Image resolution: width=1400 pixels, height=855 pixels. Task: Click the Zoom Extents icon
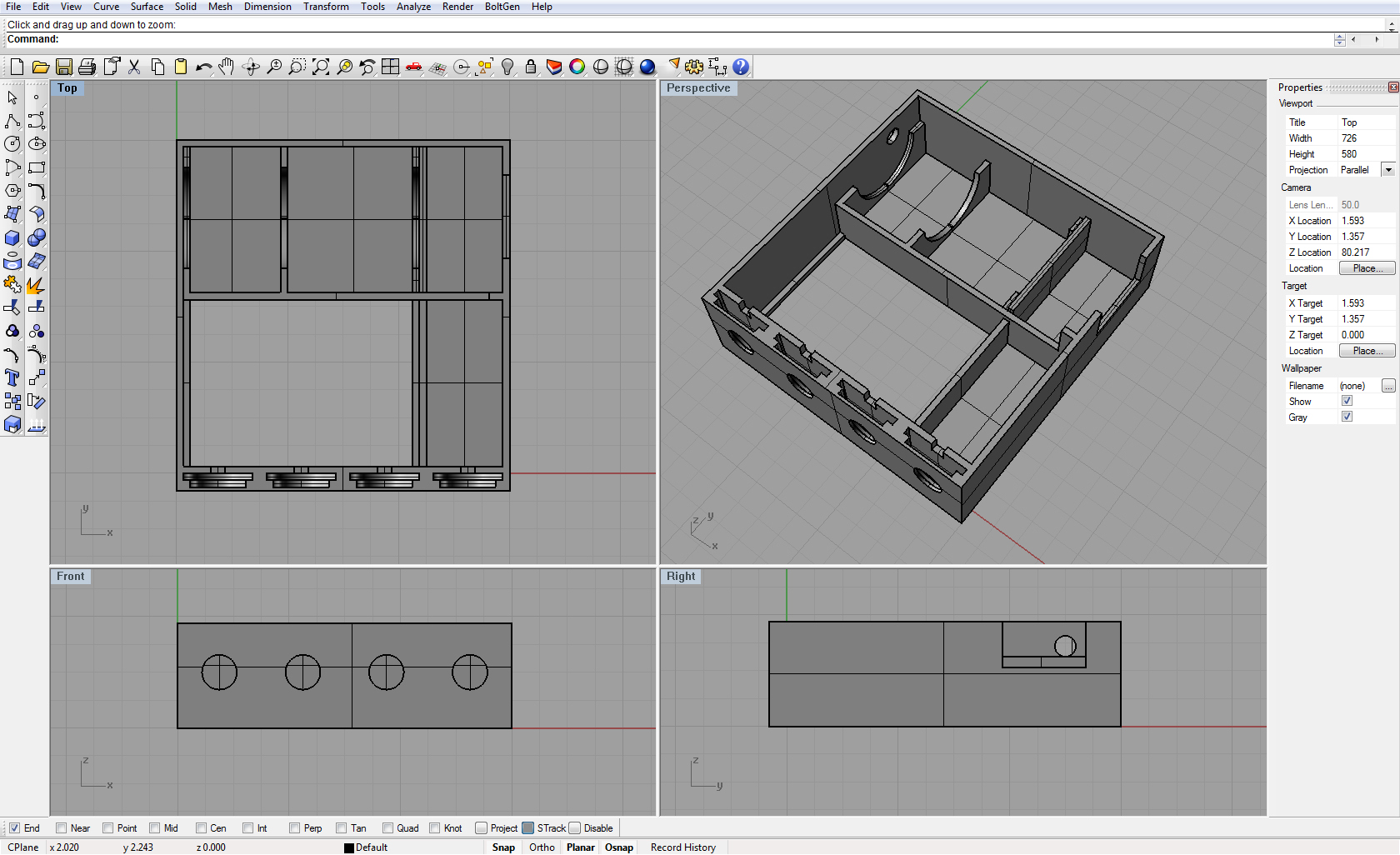click(320, 67)
